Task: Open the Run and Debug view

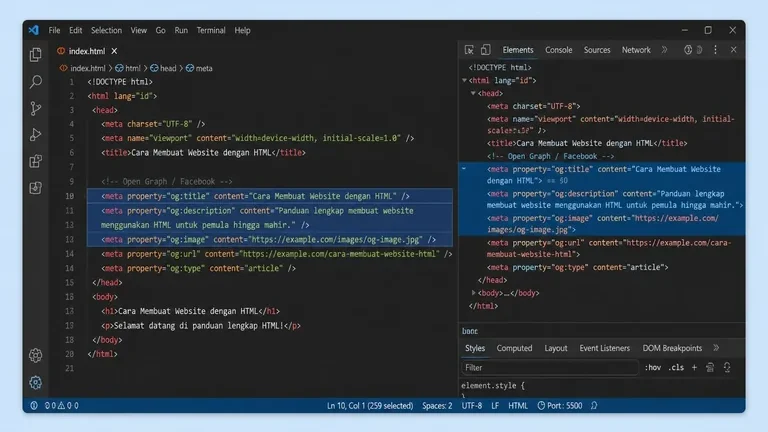Action: pyautogui.click(x=35, y=135)
